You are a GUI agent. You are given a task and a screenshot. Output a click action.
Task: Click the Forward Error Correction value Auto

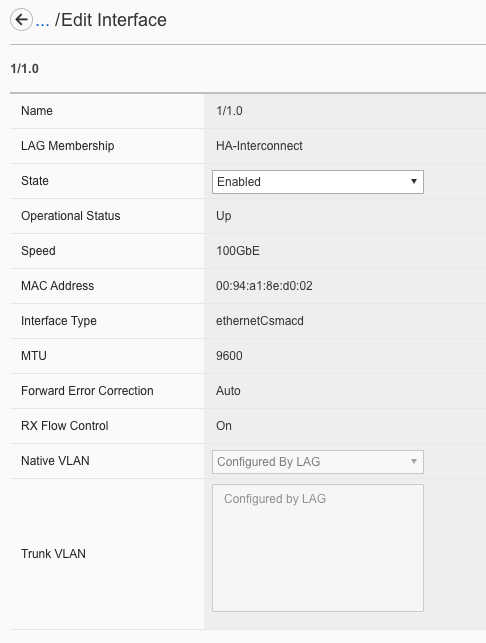point(228,391)
